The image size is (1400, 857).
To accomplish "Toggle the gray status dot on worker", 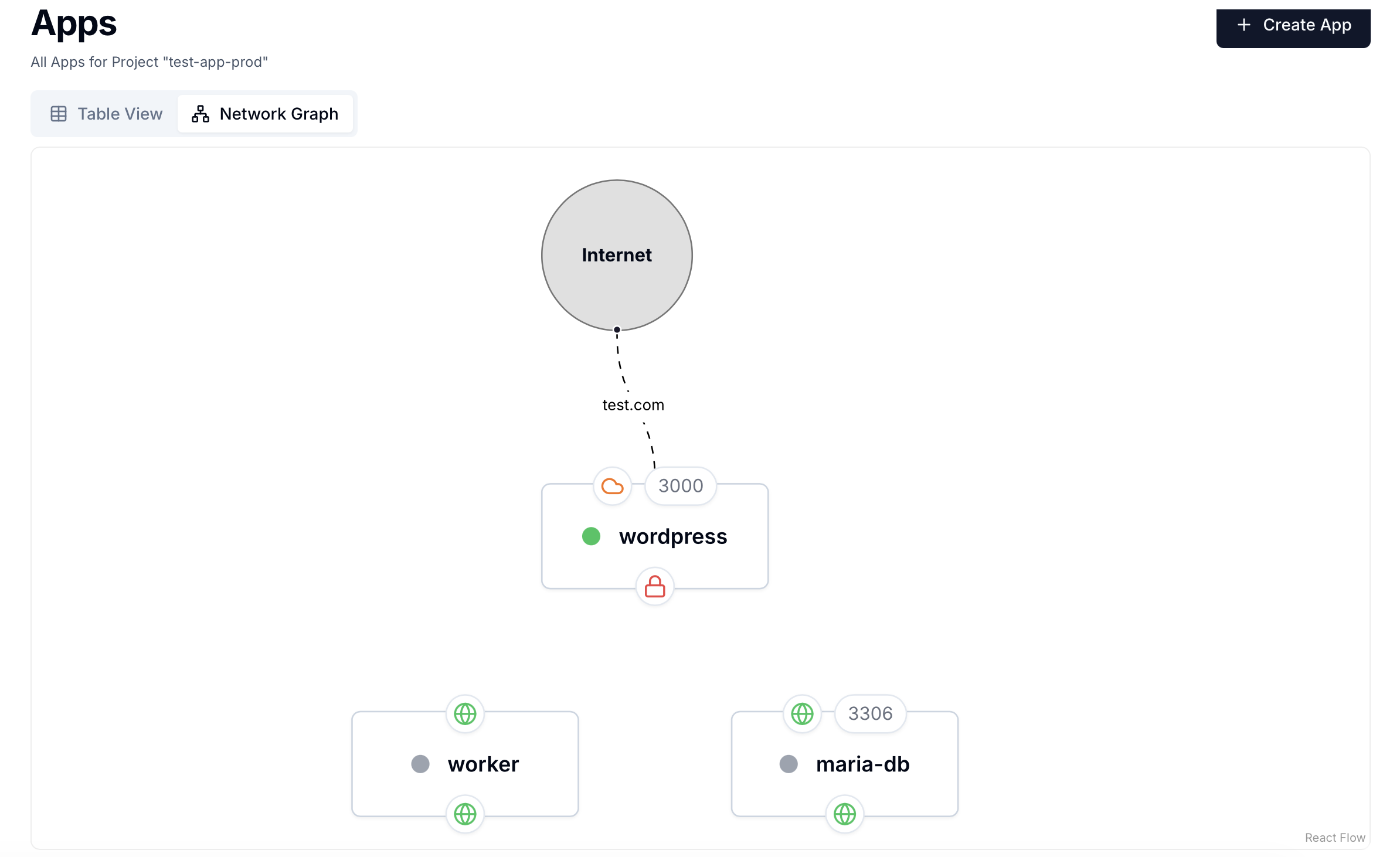I will [420, 764].
